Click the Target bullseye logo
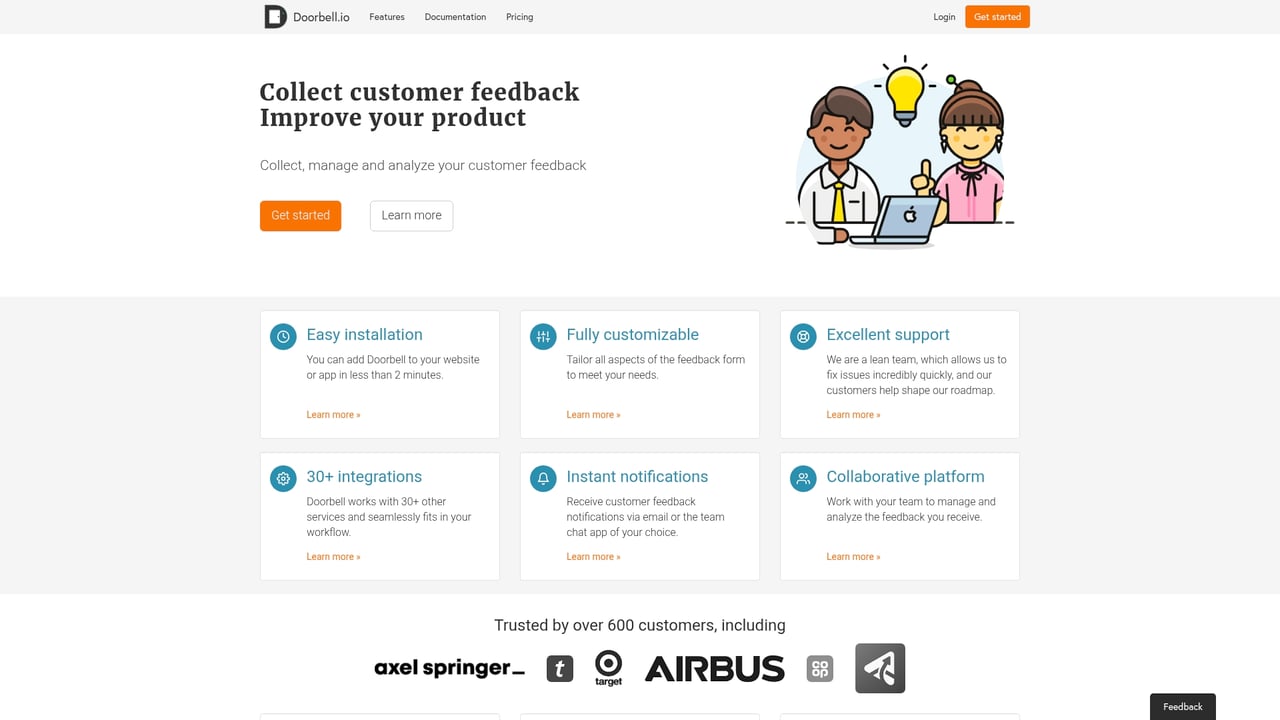Screen dimensions: 1280x720 click(x=608, y=667)
